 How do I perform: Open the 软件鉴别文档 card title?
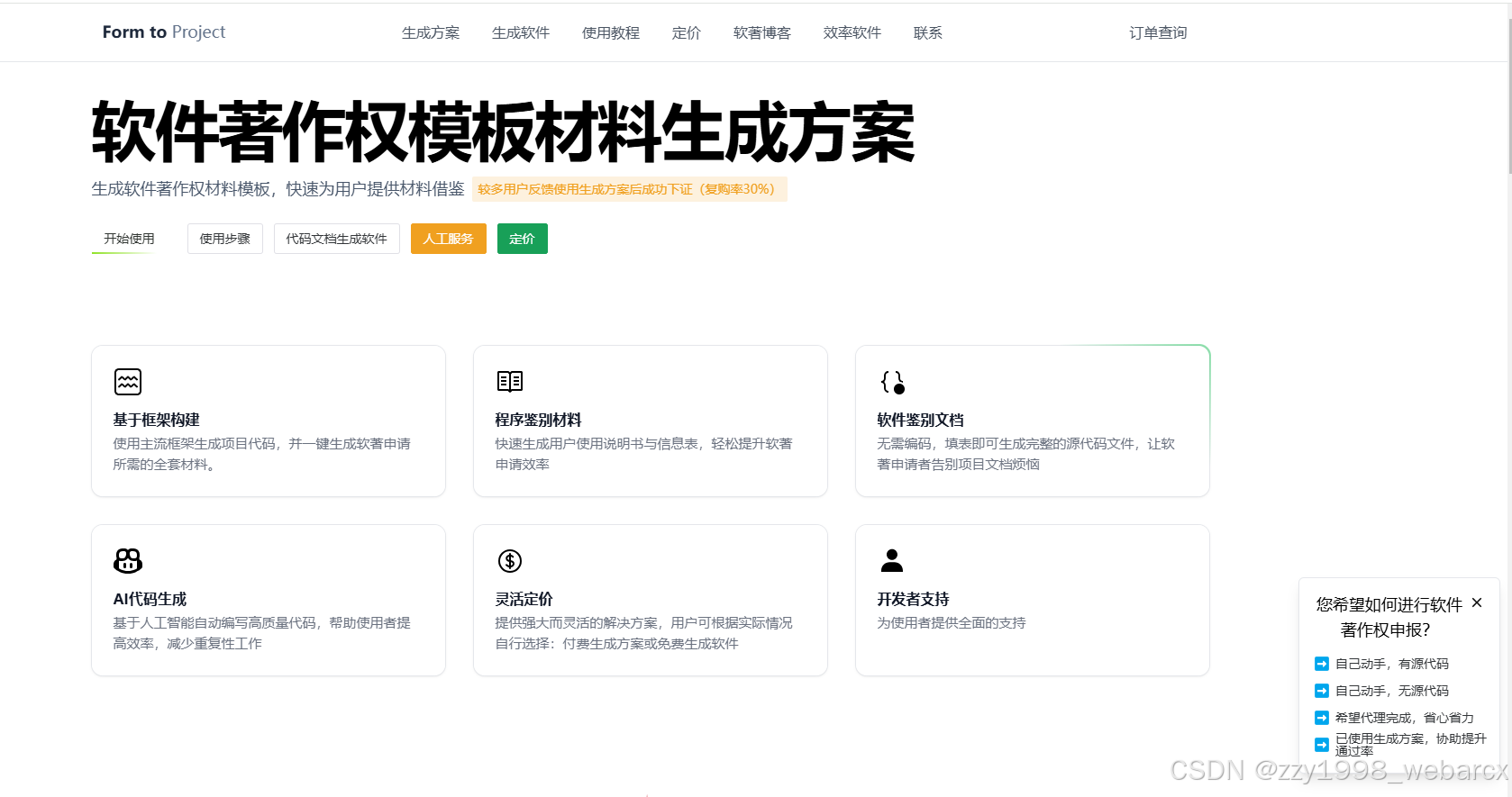tap(920, 420)
